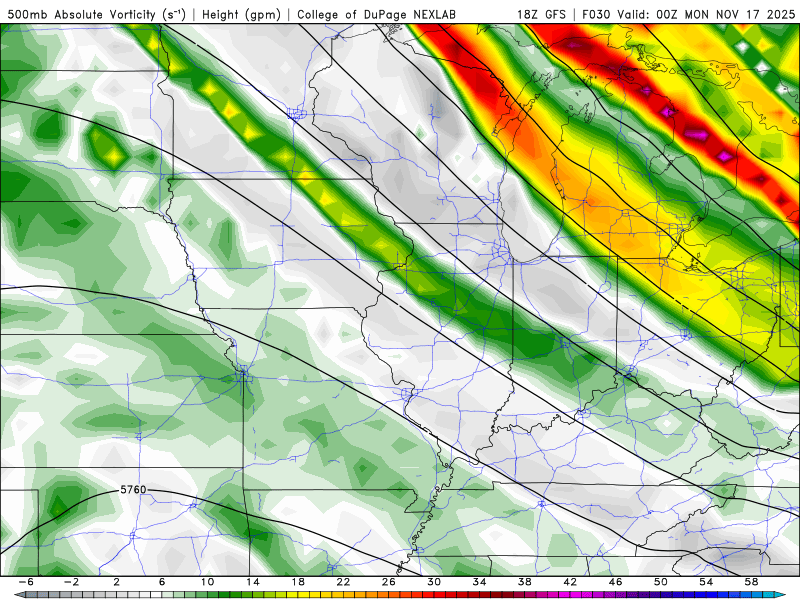Click the 6 colorbar tick label
Screen dimensions: 800x600
click(x=162, y=582)
